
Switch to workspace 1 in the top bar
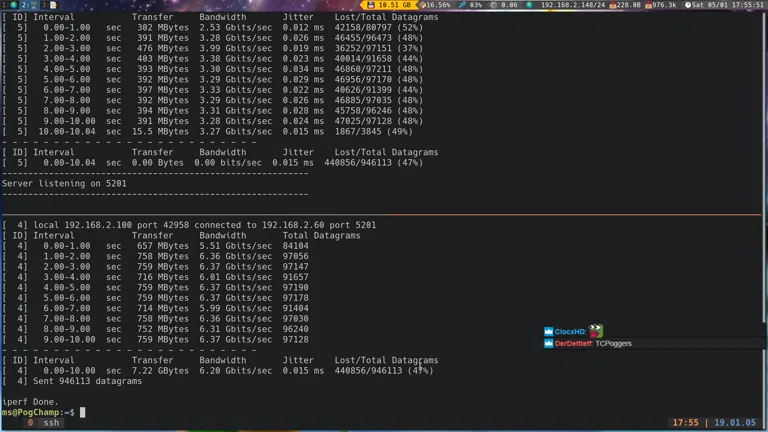[6, 5]
